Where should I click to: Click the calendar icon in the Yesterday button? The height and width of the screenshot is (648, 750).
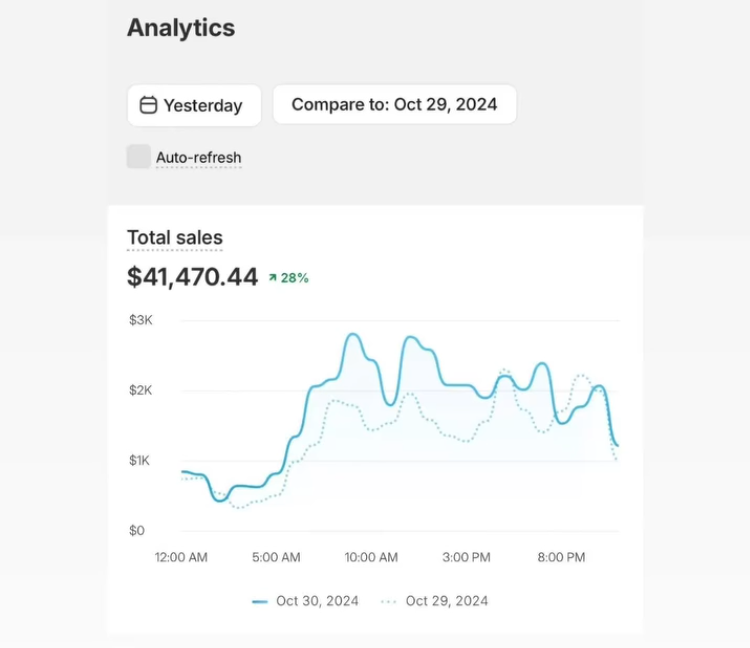[x=148, y=105]
